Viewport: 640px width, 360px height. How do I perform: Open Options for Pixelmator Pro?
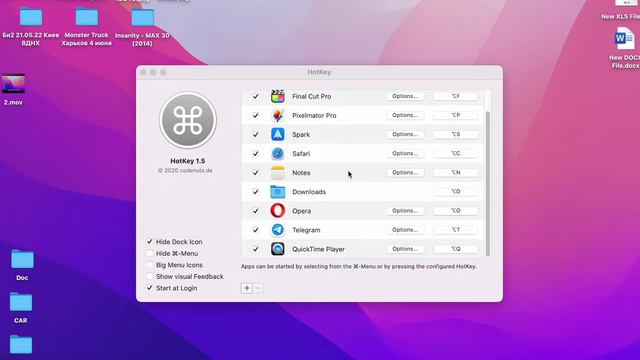click(405, 116)
